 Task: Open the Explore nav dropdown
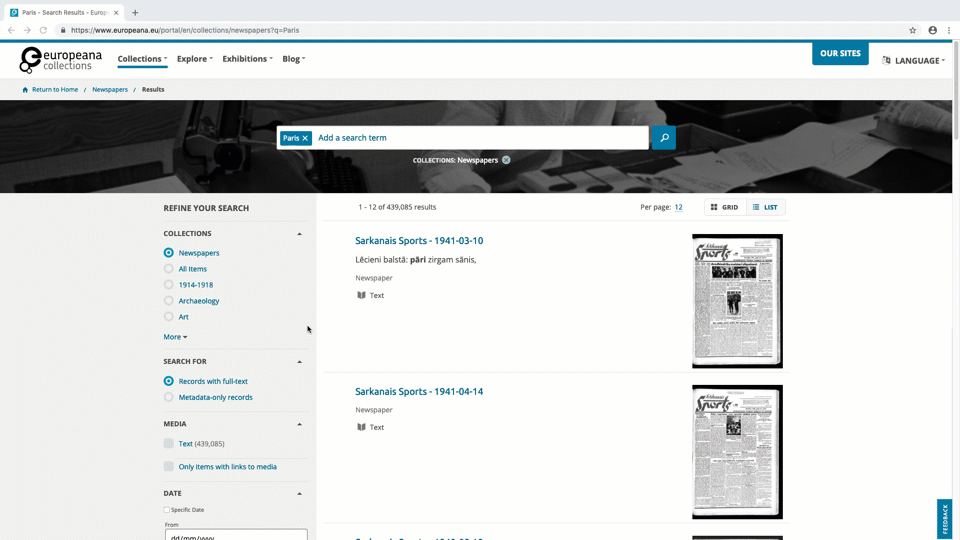point(195,59)
